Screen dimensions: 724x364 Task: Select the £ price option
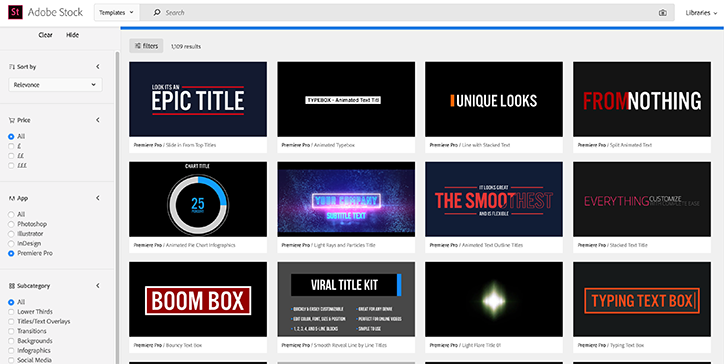pyautogui.click(x=11, y=146)
